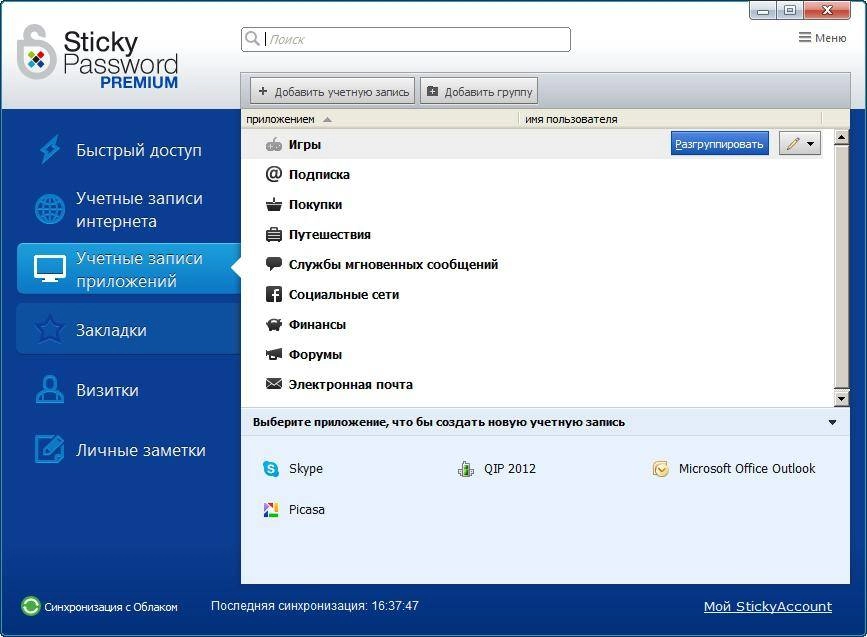The height and width of the screenshot is (637, 867).
Task: Click the piggy bank icon of Финансы
Action: (x=274, y=325)
